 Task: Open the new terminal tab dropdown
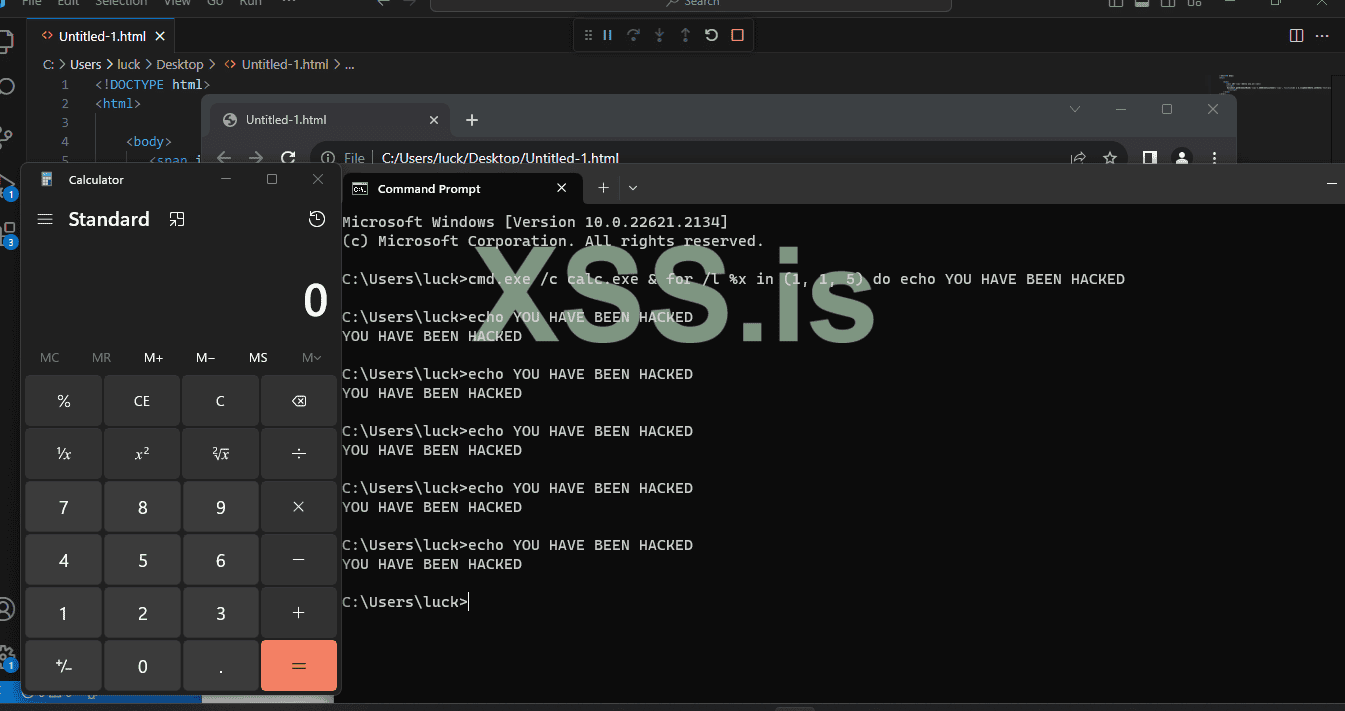point(632,188)
